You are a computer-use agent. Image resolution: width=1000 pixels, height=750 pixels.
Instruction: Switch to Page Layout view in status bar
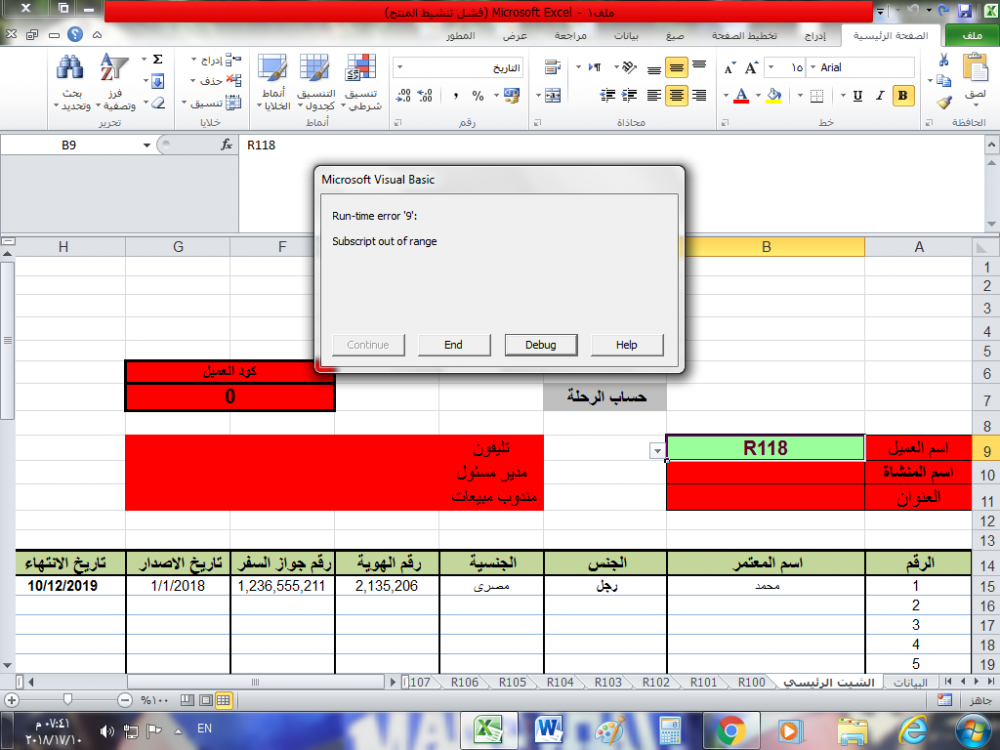(x=205, y=700)
